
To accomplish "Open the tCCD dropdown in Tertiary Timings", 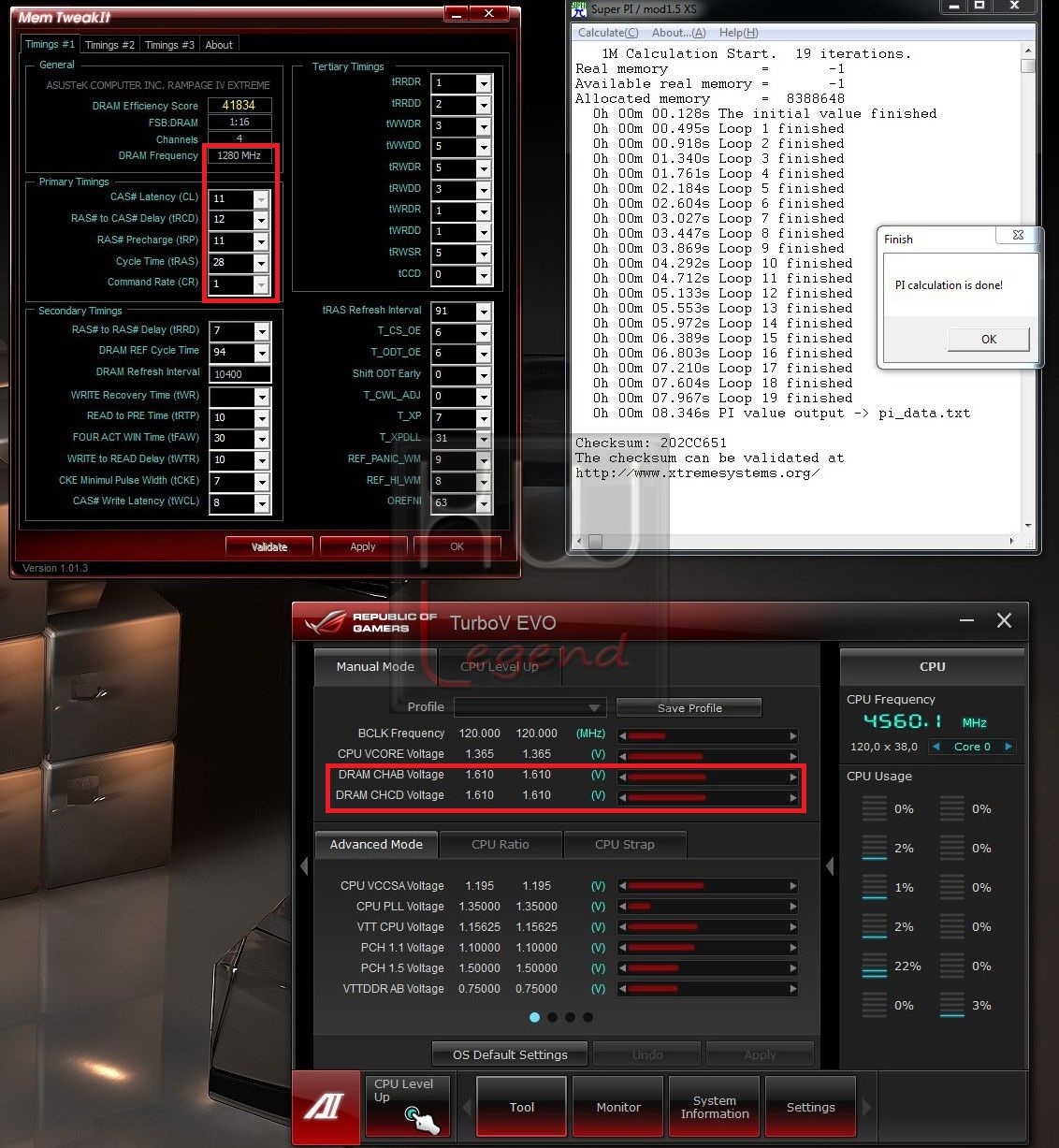I will (484, 275).
